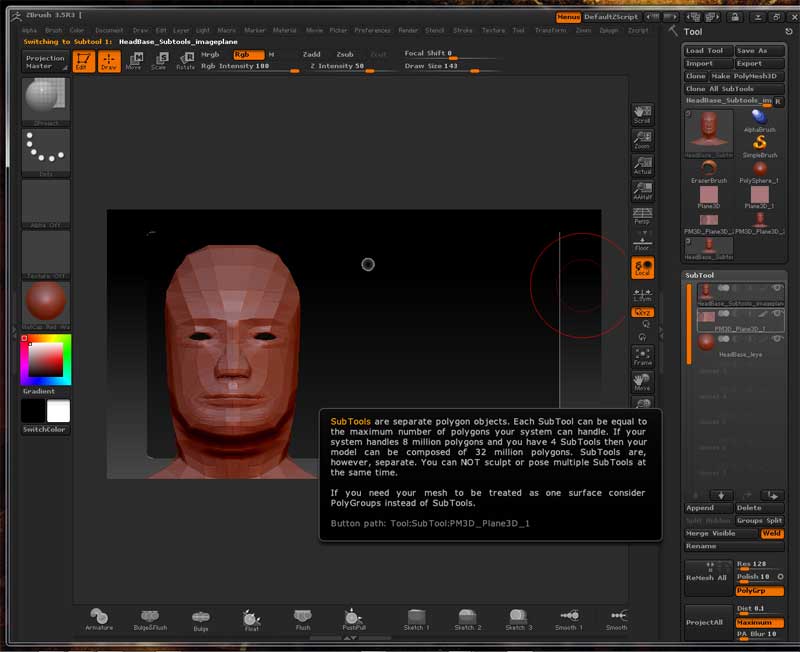Select the Move transform tool in top shelf
The image size is (800, 652).
[134, 61]
